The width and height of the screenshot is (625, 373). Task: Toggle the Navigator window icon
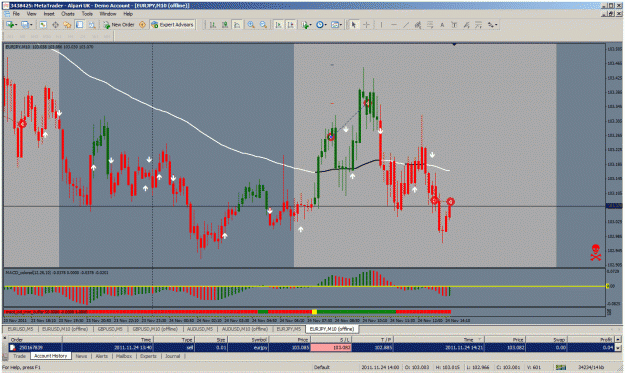[x=67, y=25]
